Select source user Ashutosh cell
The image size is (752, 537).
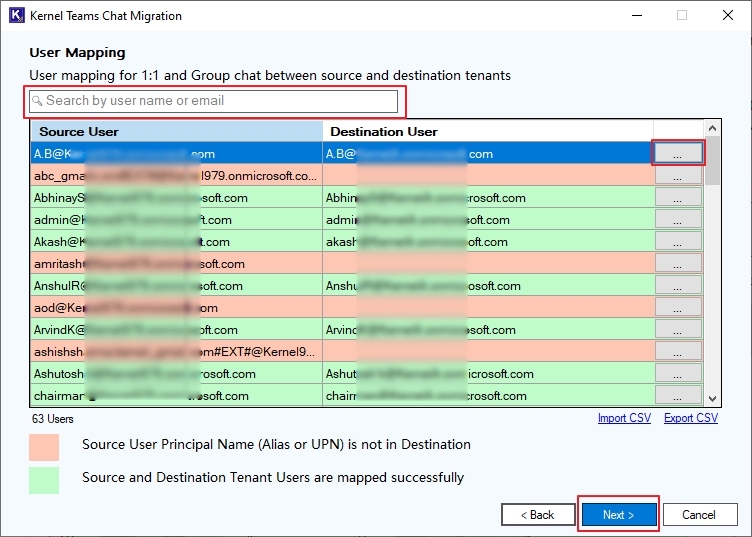(x=176, y=374)
